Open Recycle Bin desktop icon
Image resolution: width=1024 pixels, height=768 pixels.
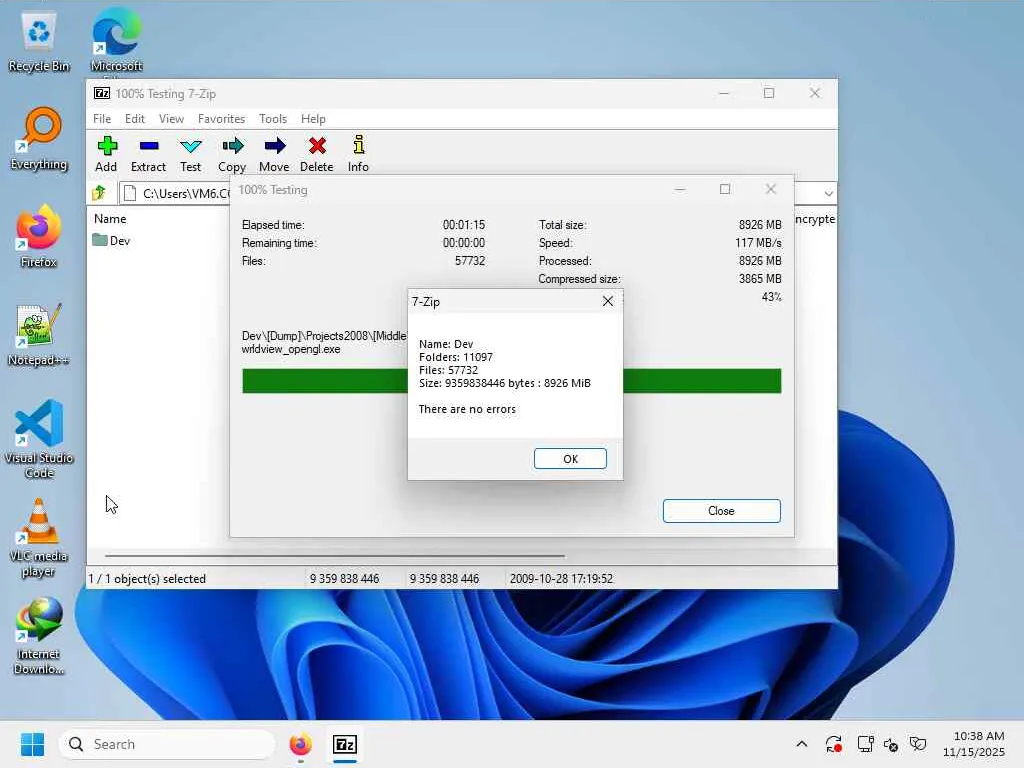39,42
